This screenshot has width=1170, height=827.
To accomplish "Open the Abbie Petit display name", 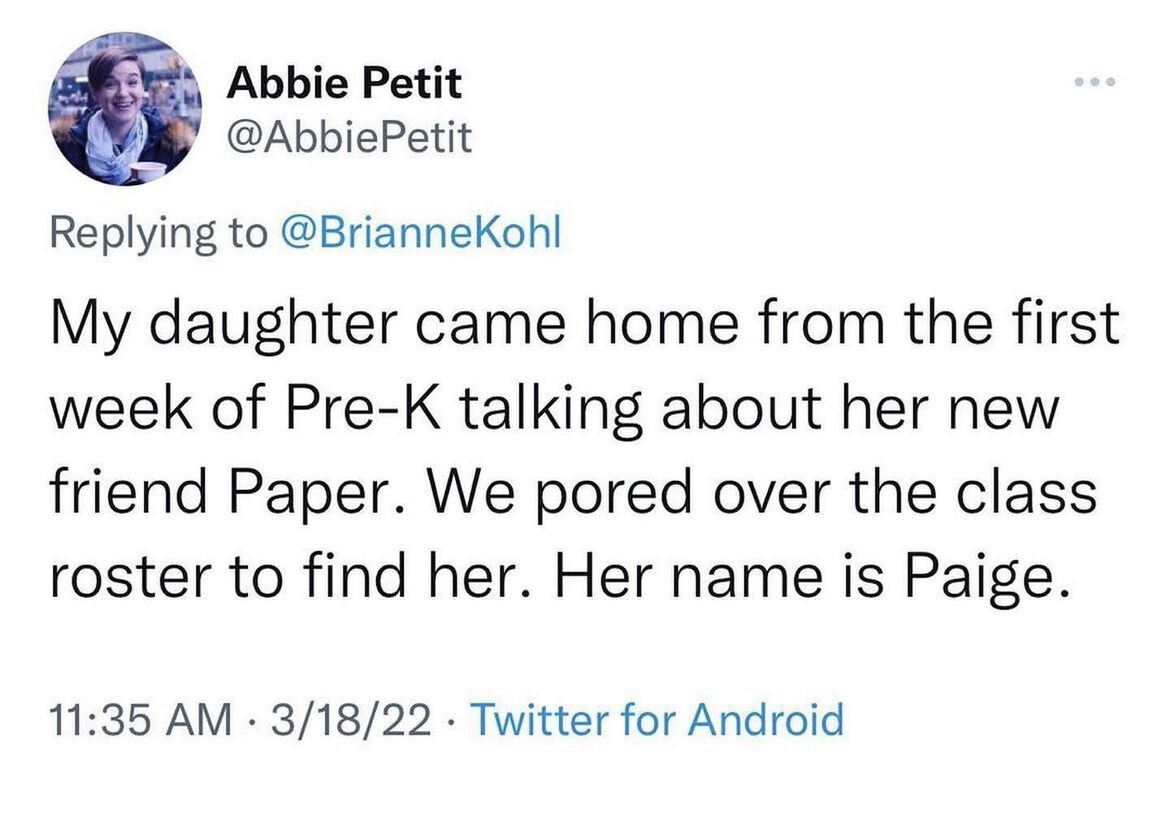I will [x=344, y=81].
